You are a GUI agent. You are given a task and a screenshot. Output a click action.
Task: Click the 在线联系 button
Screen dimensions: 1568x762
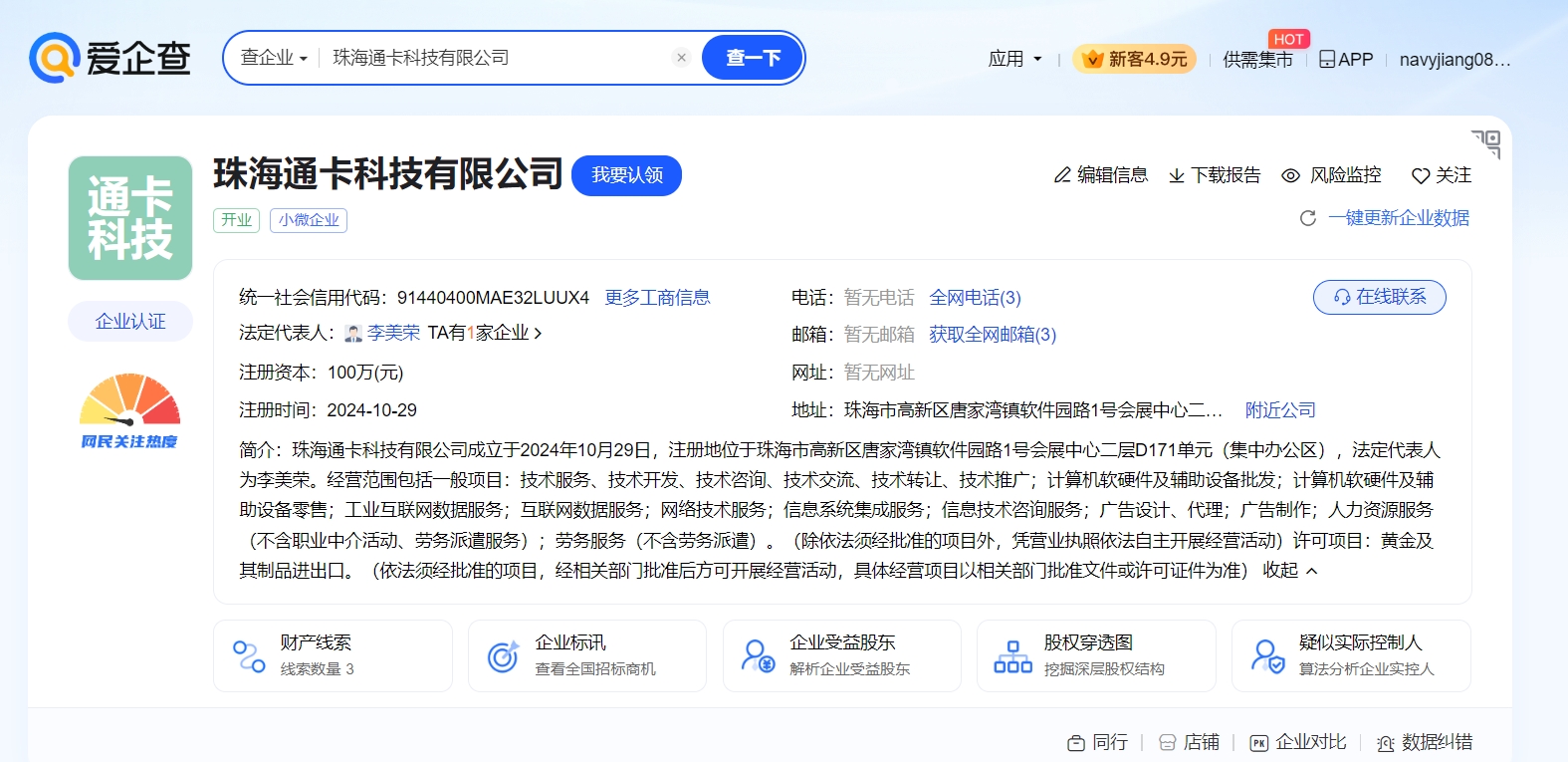tap(1380, 297)
